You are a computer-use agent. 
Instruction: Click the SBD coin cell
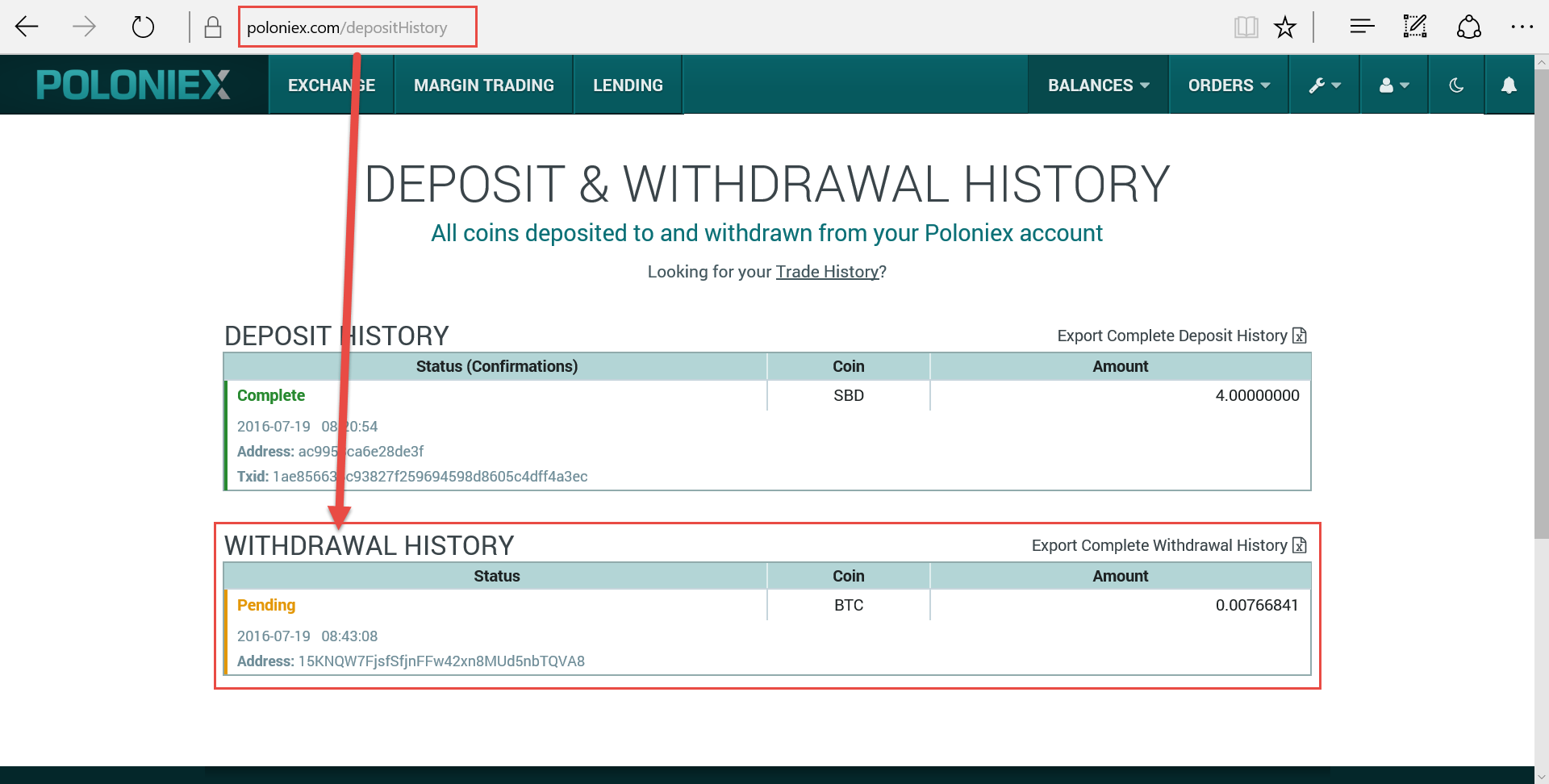click(x=849, y=395)
